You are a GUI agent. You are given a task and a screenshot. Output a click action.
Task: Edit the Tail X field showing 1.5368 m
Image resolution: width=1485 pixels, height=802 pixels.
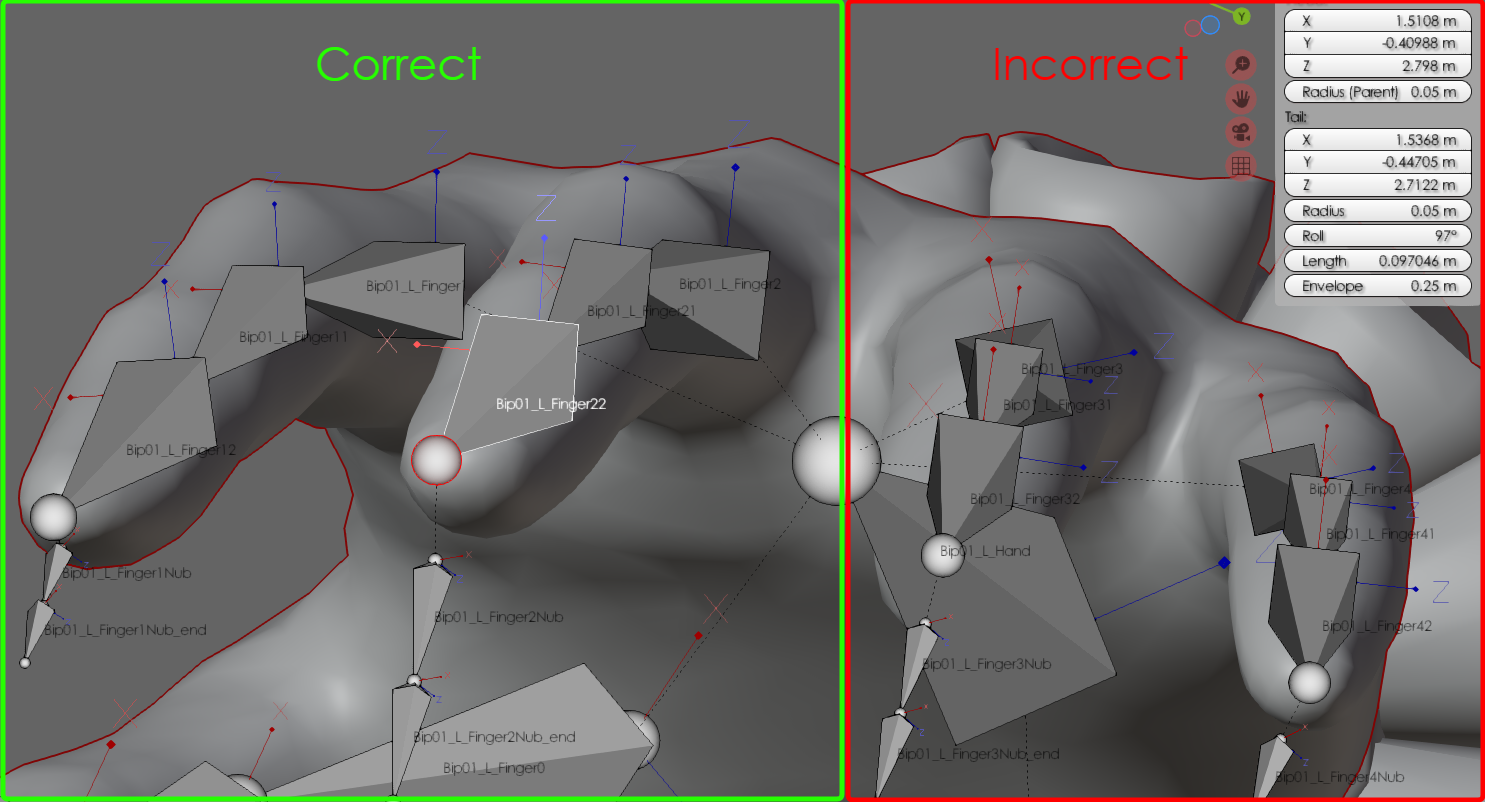point(1378,140)
